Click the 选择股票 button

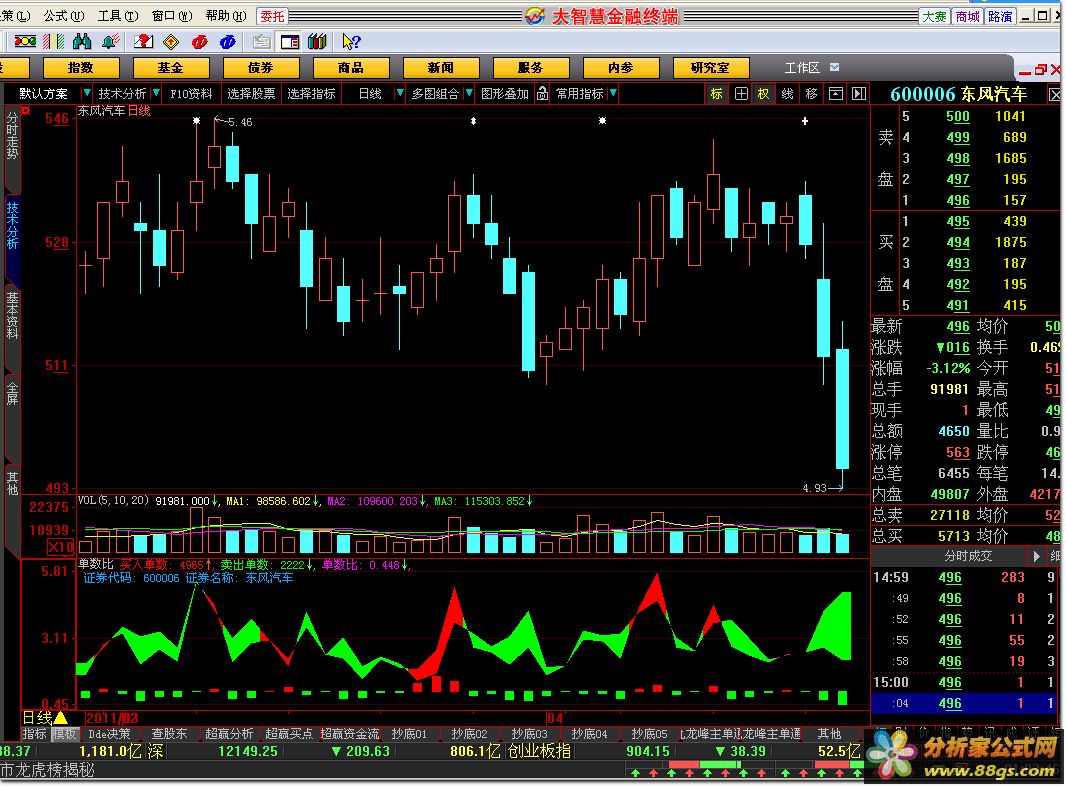tap(251, 94)
